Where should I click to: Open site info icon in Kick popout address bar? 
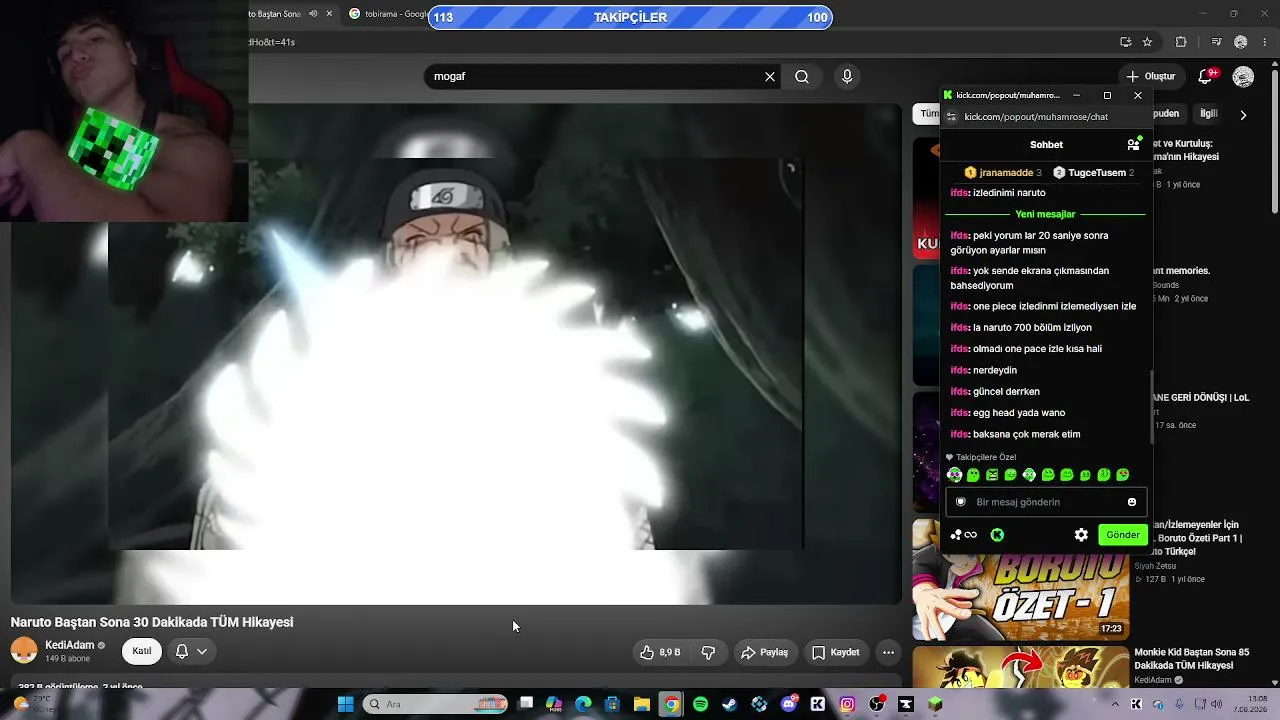[x=952, y=117]
